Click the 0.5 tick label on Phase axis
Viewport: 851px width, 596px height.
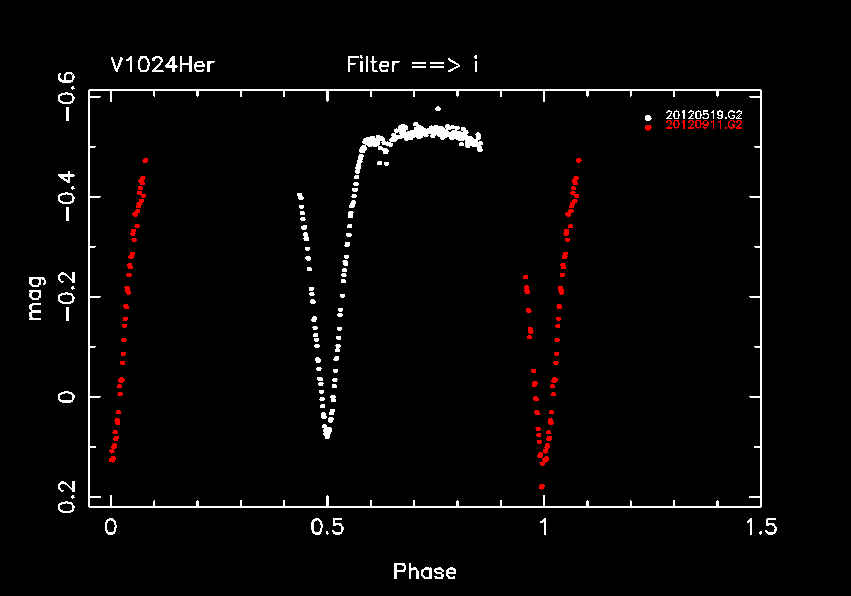[327, 526]
